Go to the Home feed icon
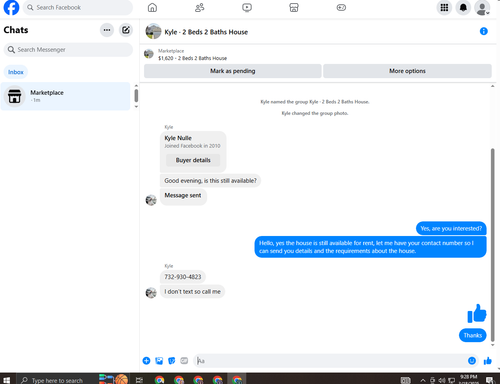Viewport: 500px width, 384px height. (x=152, y=7)
